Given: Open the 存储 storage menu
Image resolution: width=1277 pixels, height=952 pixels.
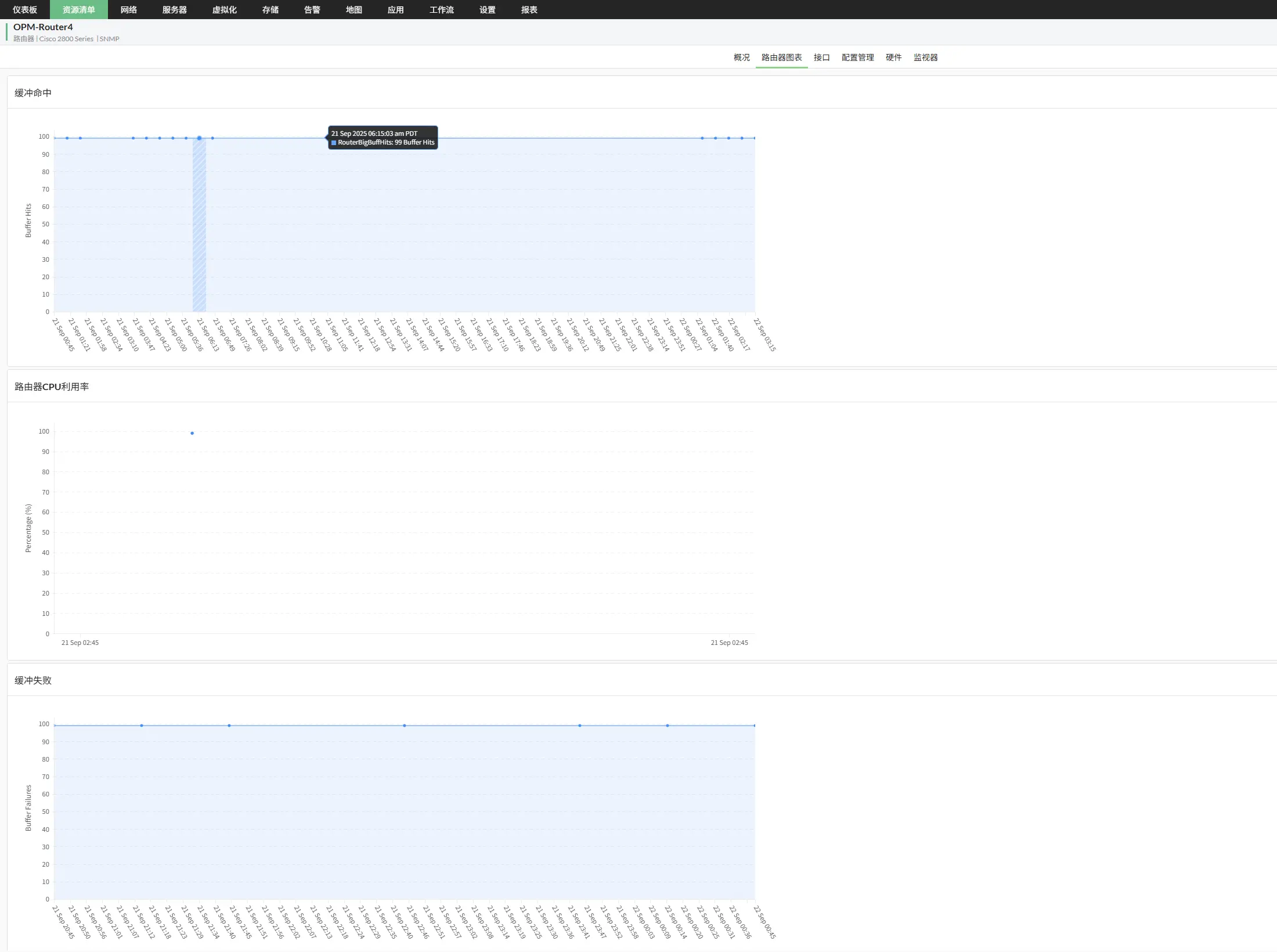Looking at the screenshot, I should click(270, 10).
